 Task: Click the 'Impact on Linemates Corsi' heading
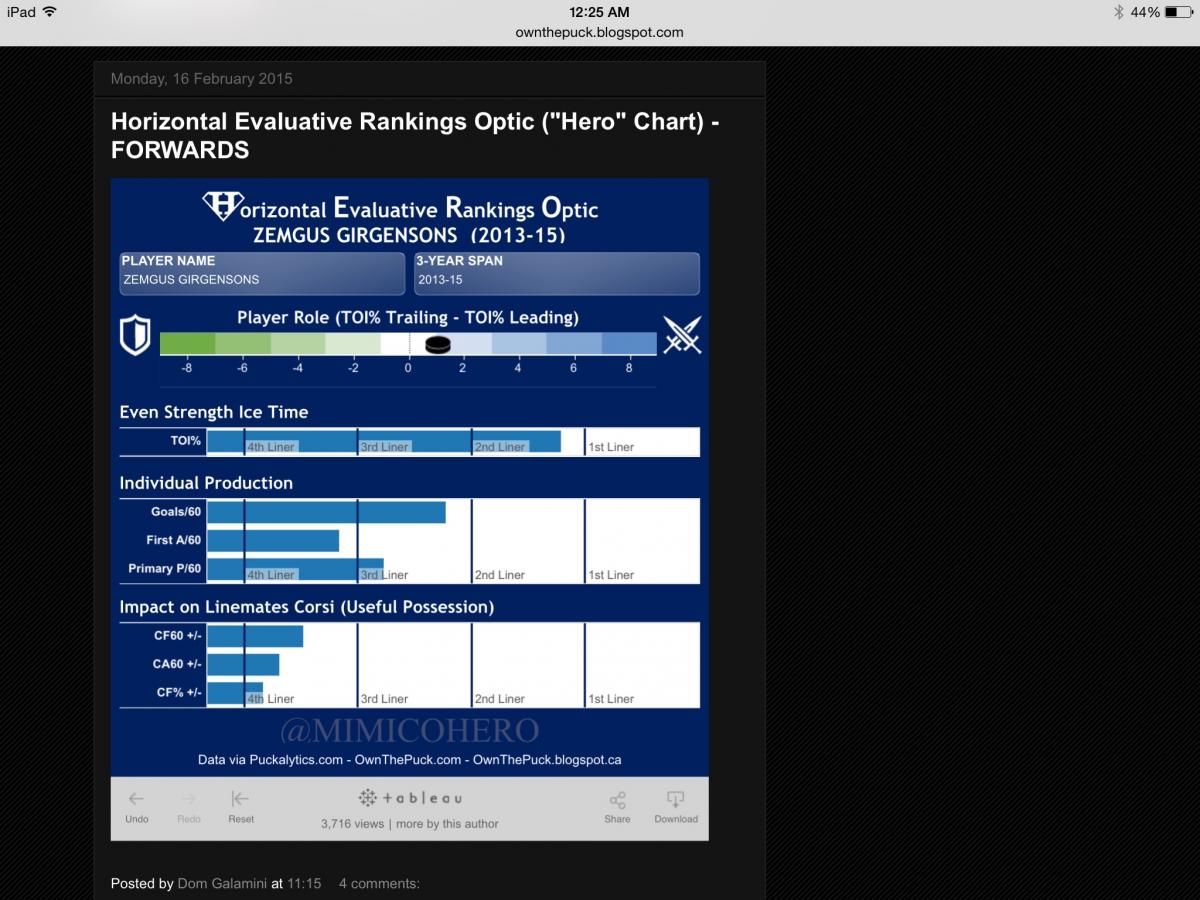[x=307, y=607]
